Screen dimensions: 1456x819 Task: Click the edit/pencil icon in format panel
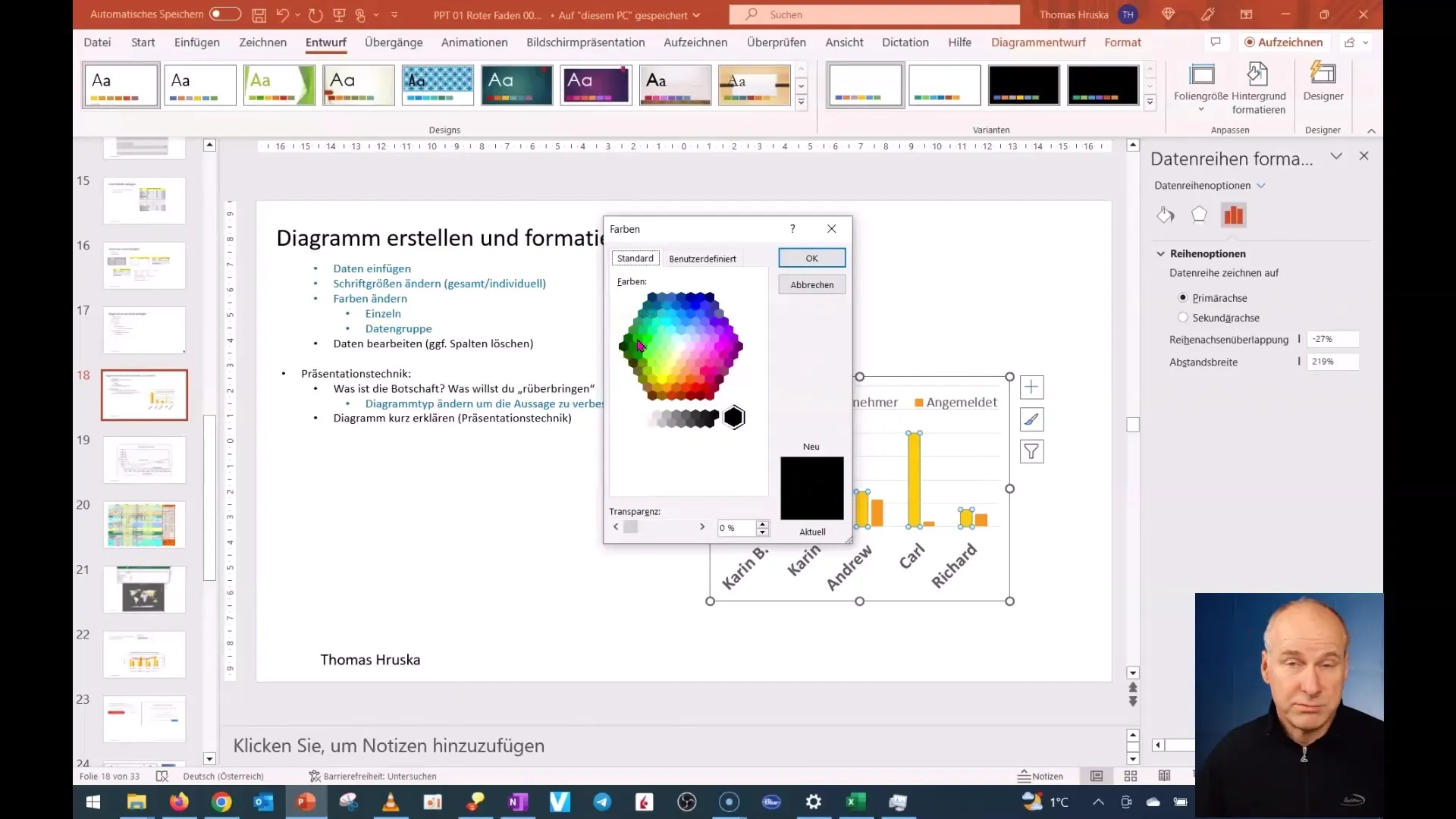click(x=1033, y=420)
